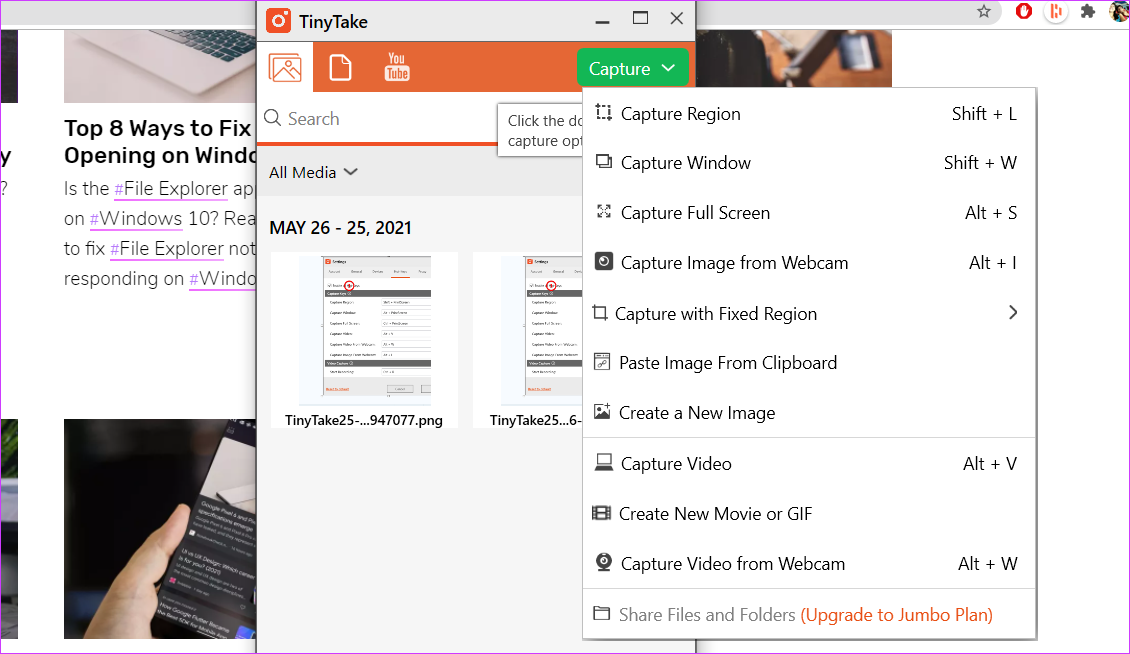Viewport: 1130px width, 654px height.
Task: Choose Create New Movie or GIF
Action: (809, 513)
